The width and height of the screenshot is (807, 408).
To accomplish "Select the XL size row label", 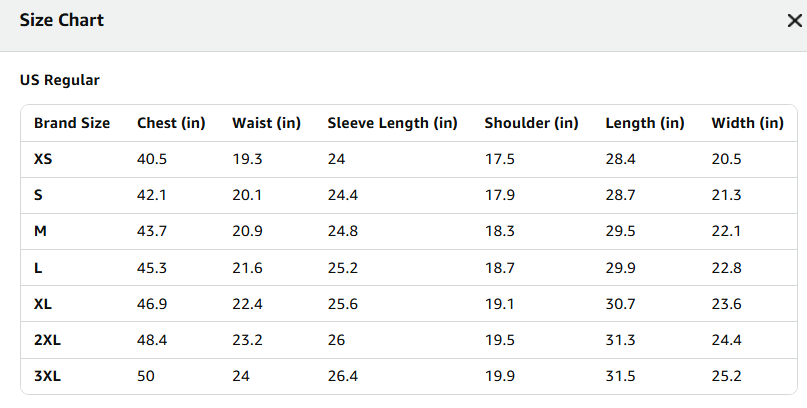I will pyautogui.click(x=43, y=304).
